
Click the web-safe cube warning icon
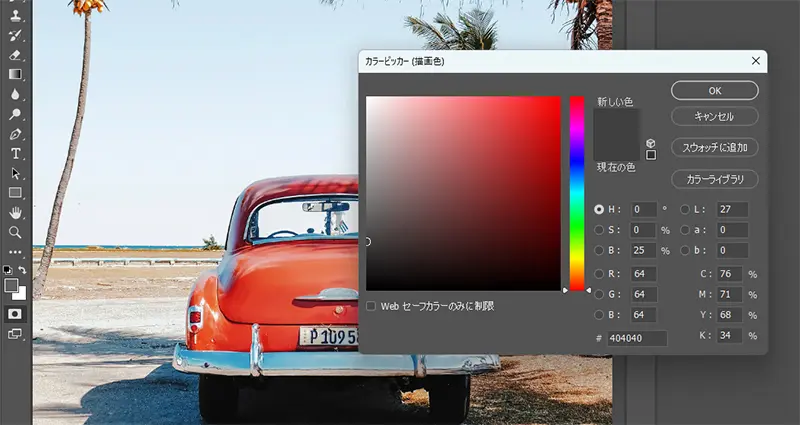tap(651, 143)
